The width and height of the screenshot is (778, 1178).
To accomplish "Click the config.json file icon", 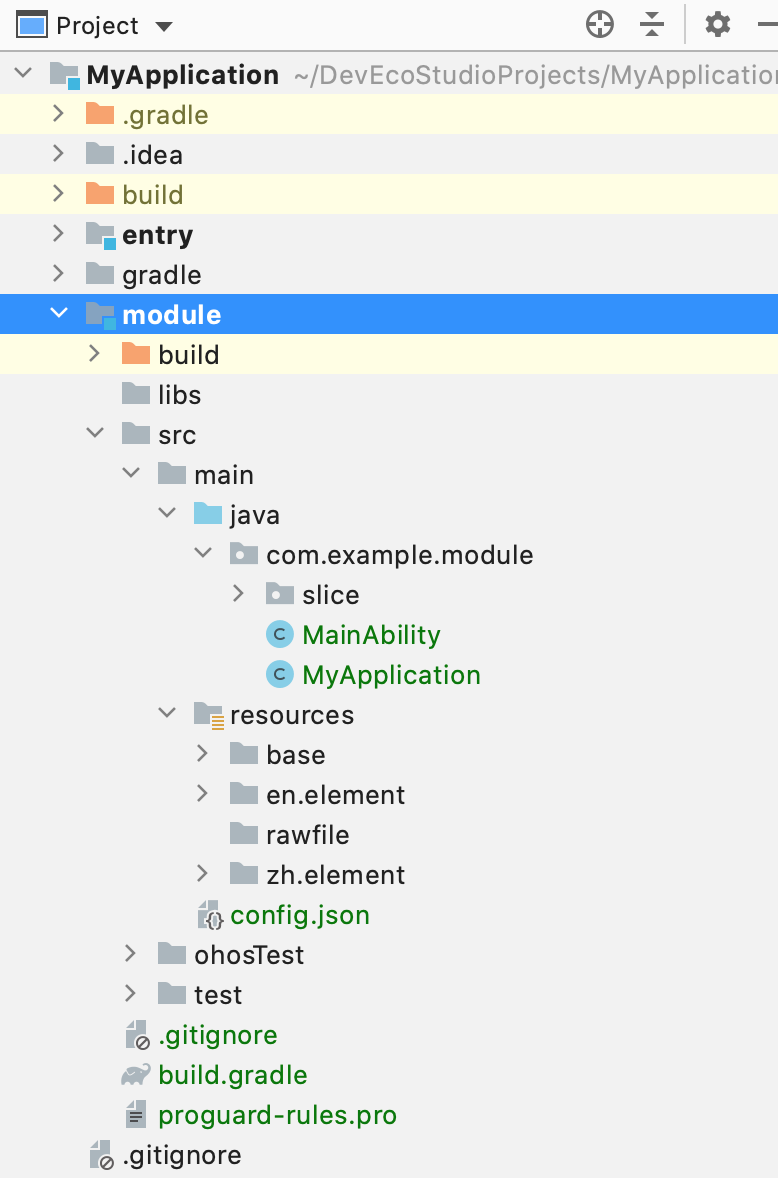I will pyautogui.click(x=210, y=915).
